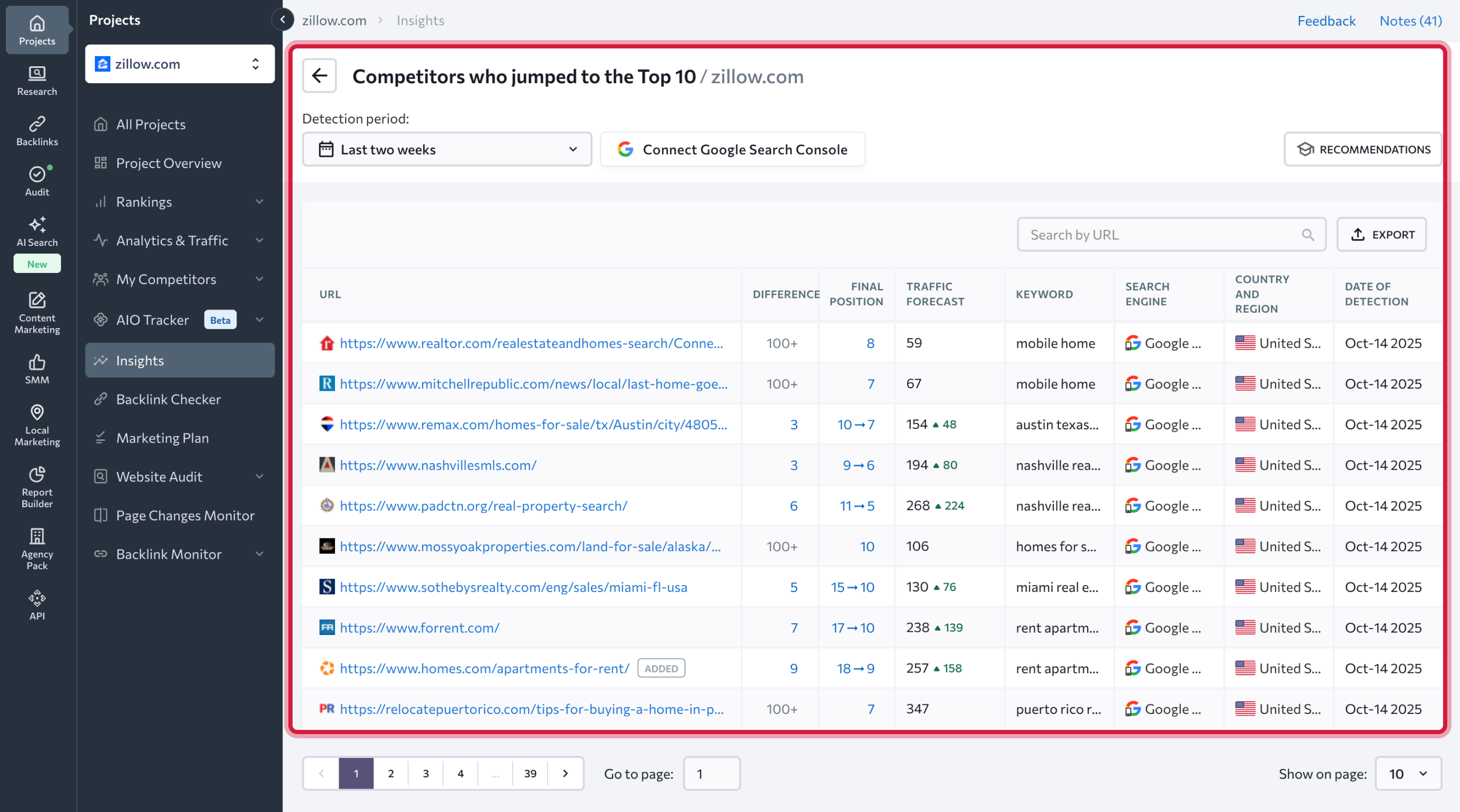The height and width of the screenshot is (812, 1460).
Task: Open the zillow.com project selector
Action: [180, 64]
